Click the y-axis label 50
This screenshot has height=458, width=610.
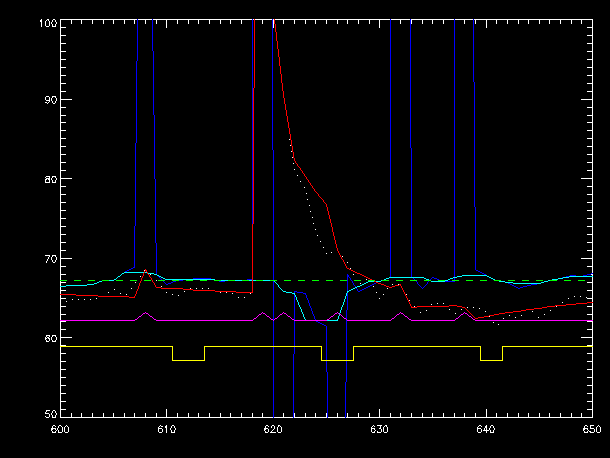click(51, 414)
